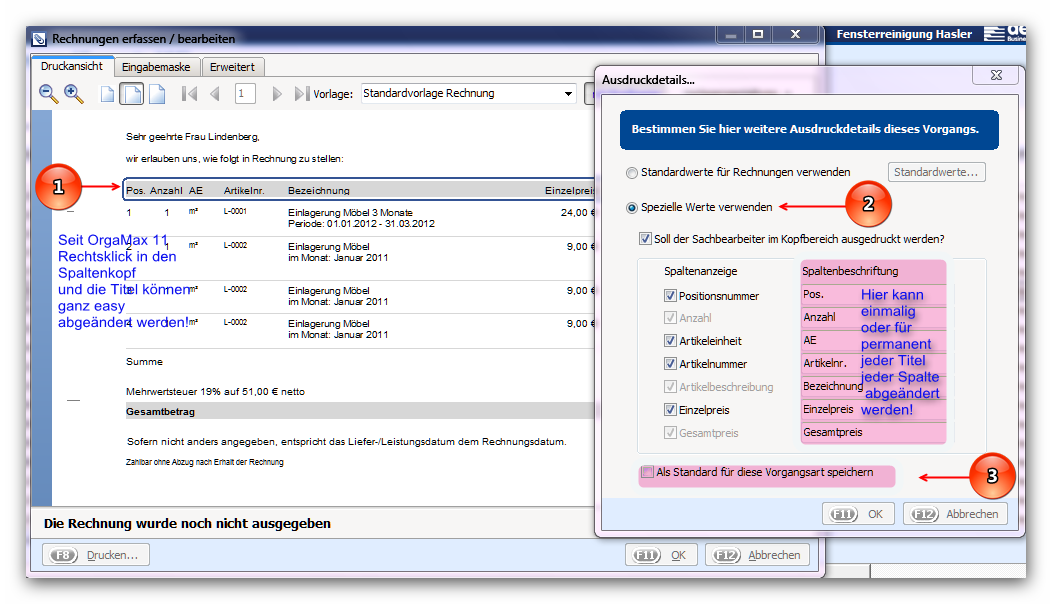Click Abbrechen in Rechnungen erfassen window
The image size is (1052, 604).
(x=758, y=555)
